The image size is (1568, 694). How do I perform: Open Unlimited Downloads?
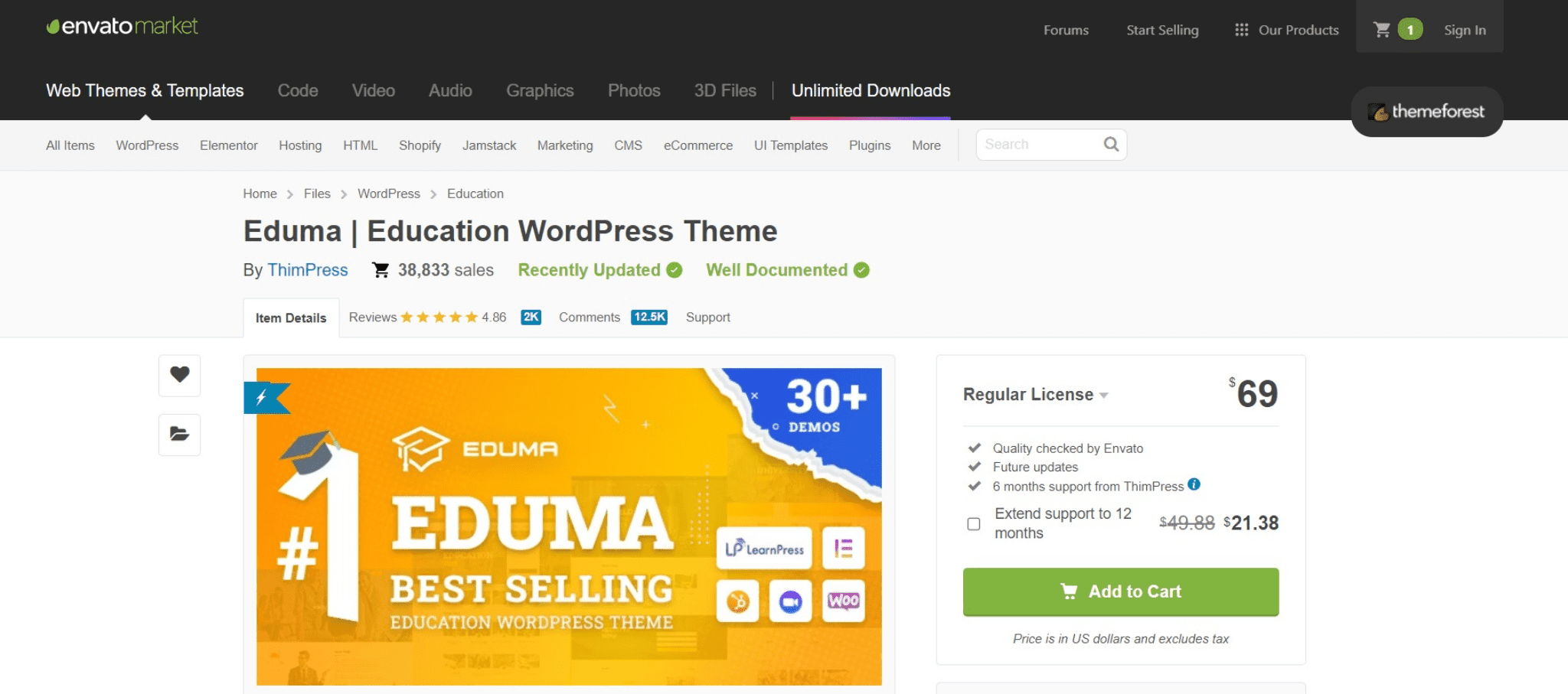pos(871,90)
